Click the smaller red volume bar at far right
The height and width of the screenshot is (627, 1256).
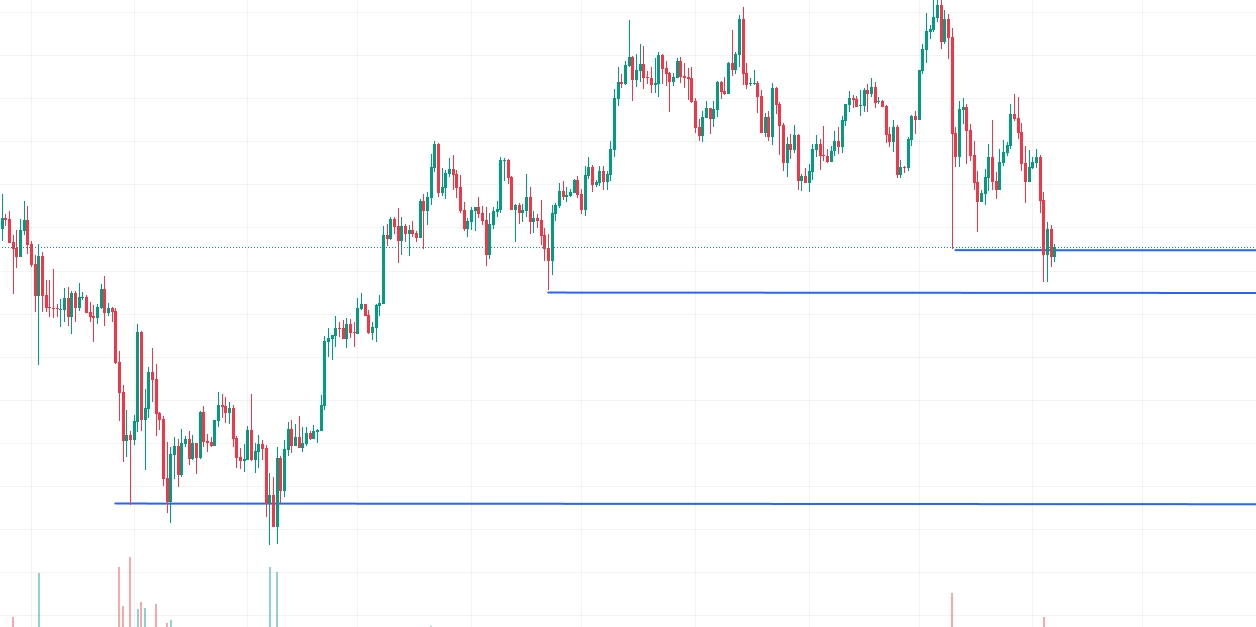(1043, 621)
